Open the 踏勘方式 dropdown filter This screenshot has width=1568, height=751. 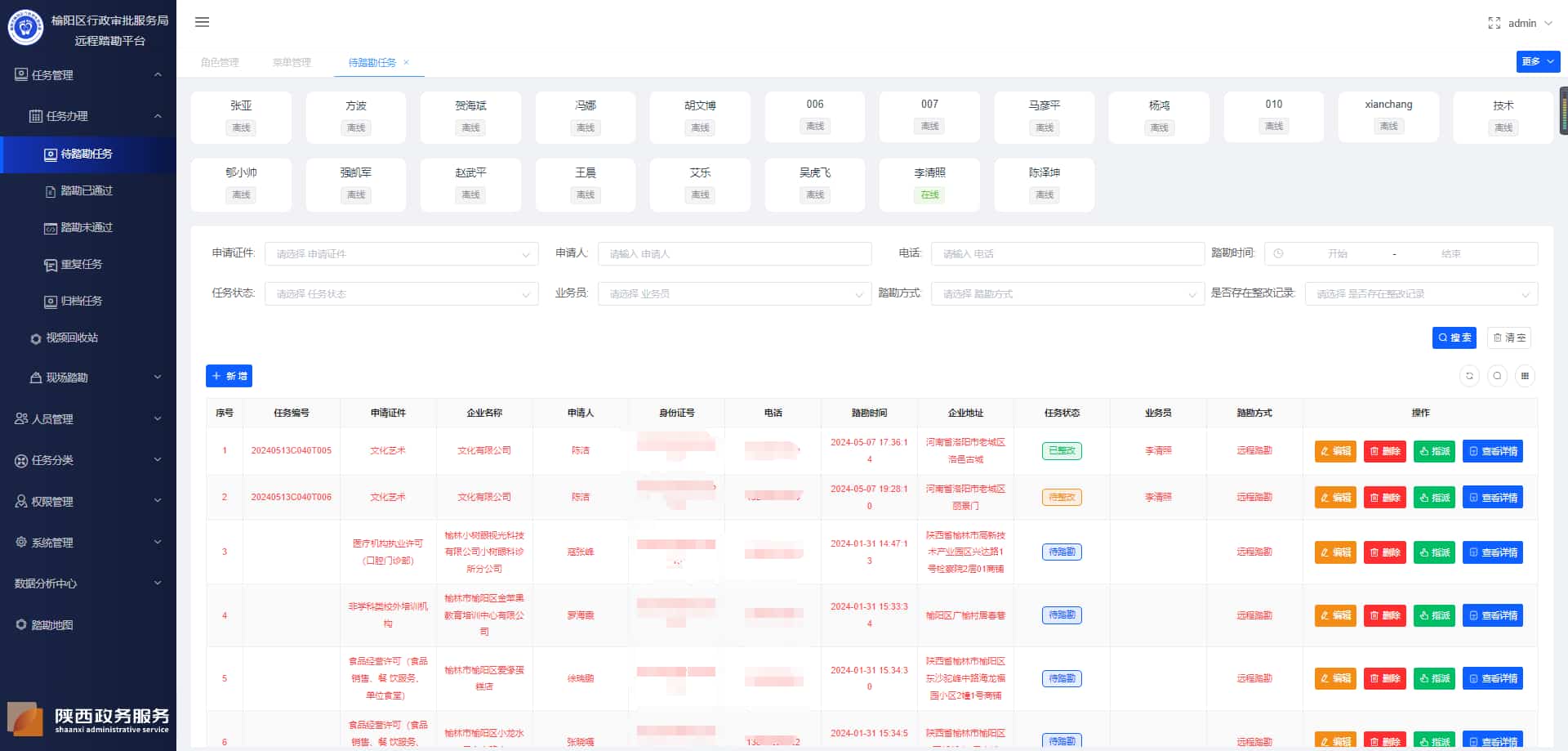pos(1068,293)
